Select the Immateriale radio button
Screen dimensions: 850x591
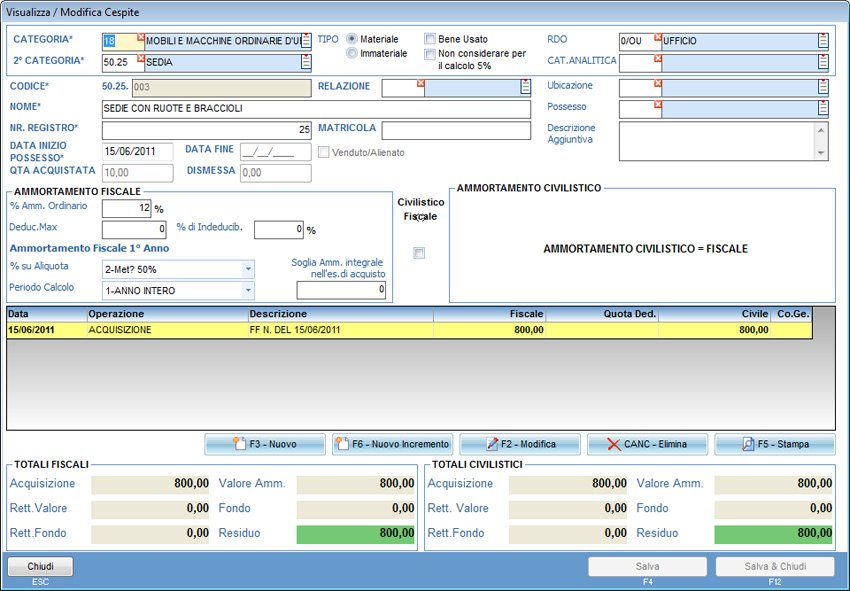pyautogui.click(x=352, y=53)
